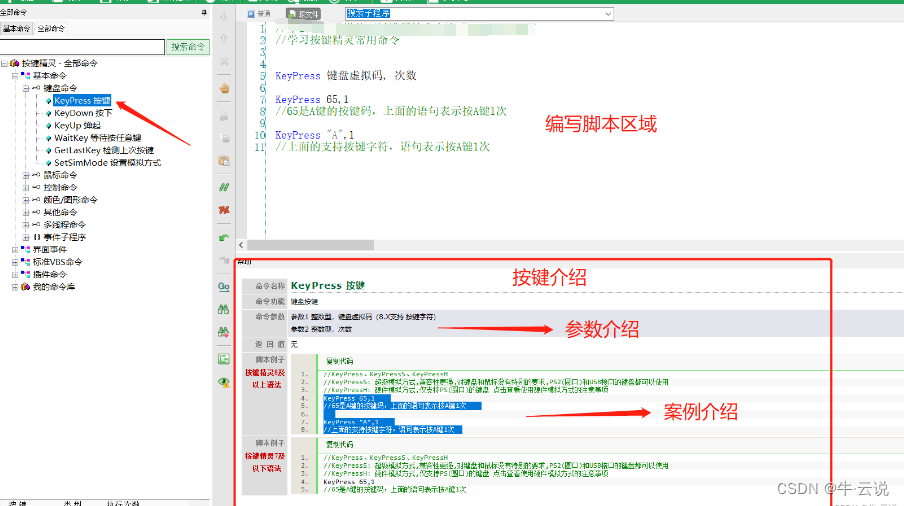Screen dimensions: 904x506
Task: Expand the 我的命令库 tree node
Action: (15, 286)
